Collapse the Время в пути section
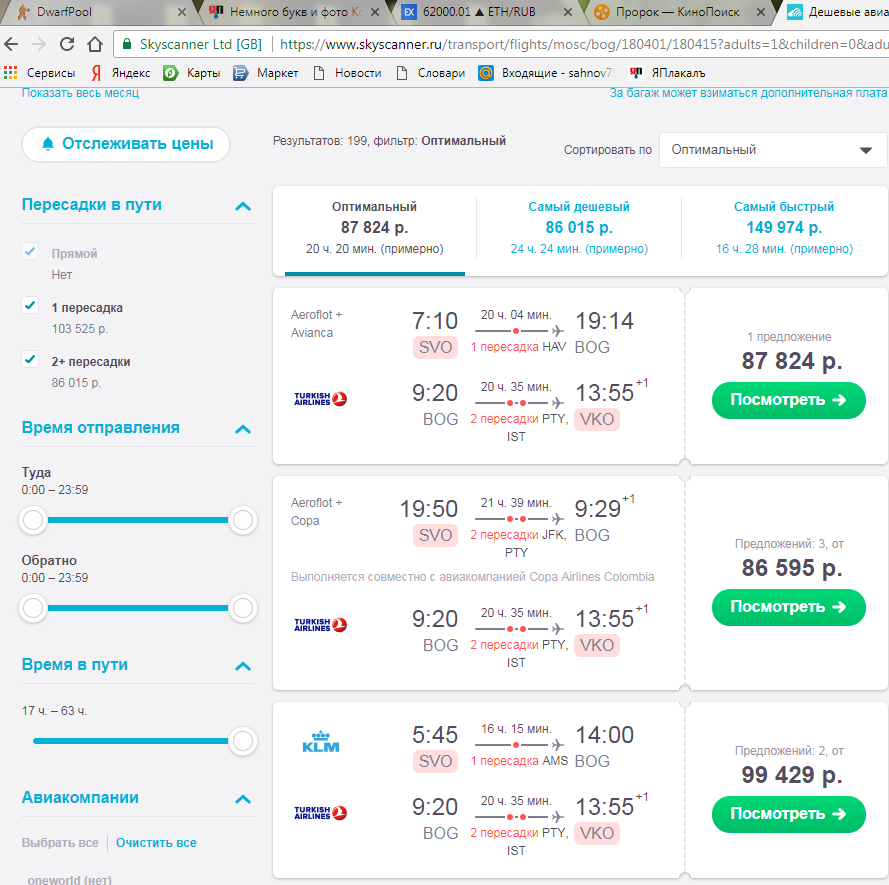Image resolution: width=889 pixels, height=885 pixels. pyautogui.click(x=243, y=666)
